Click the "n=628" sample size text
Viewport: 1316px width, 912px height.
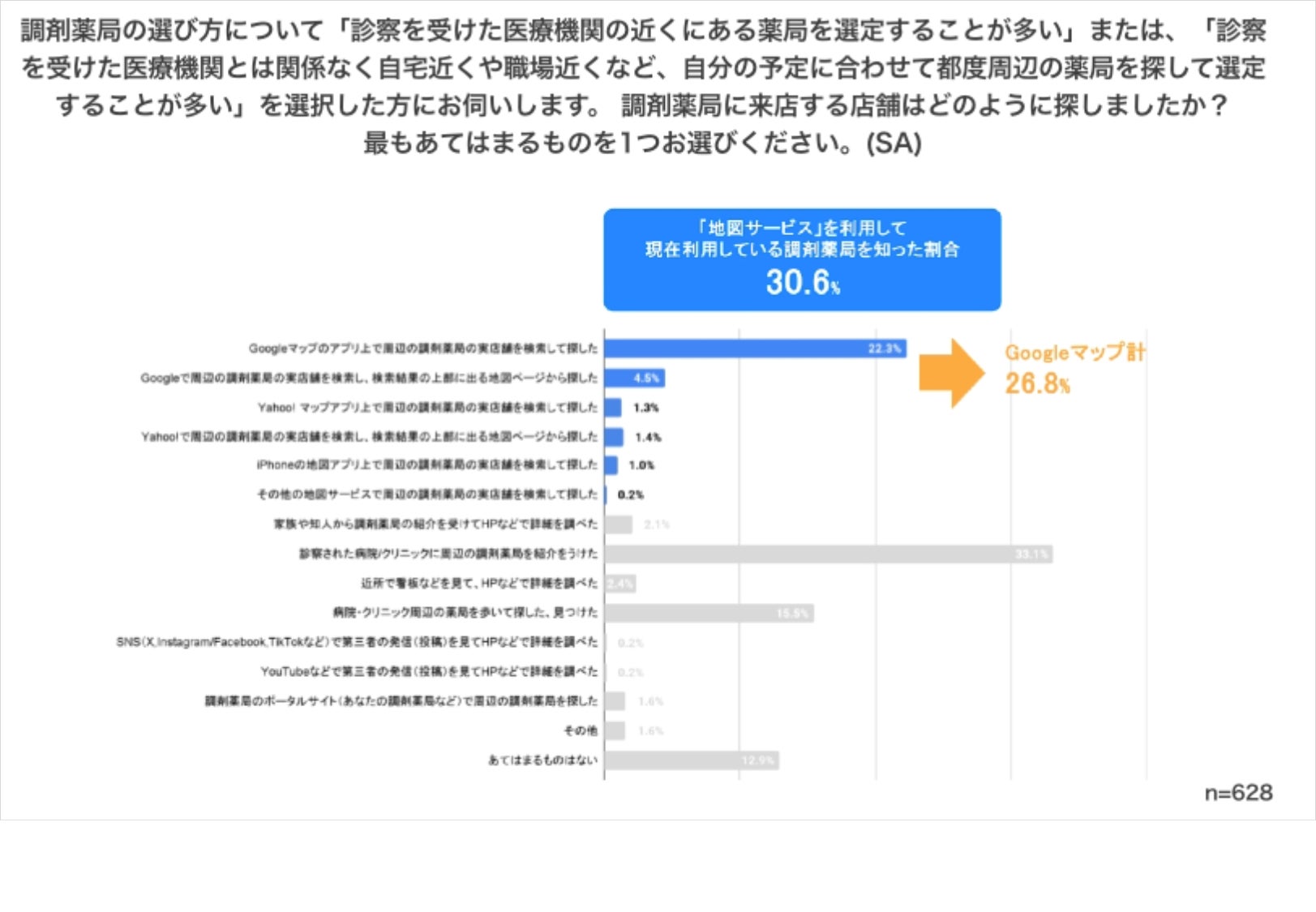click(x=1238, y=793)
